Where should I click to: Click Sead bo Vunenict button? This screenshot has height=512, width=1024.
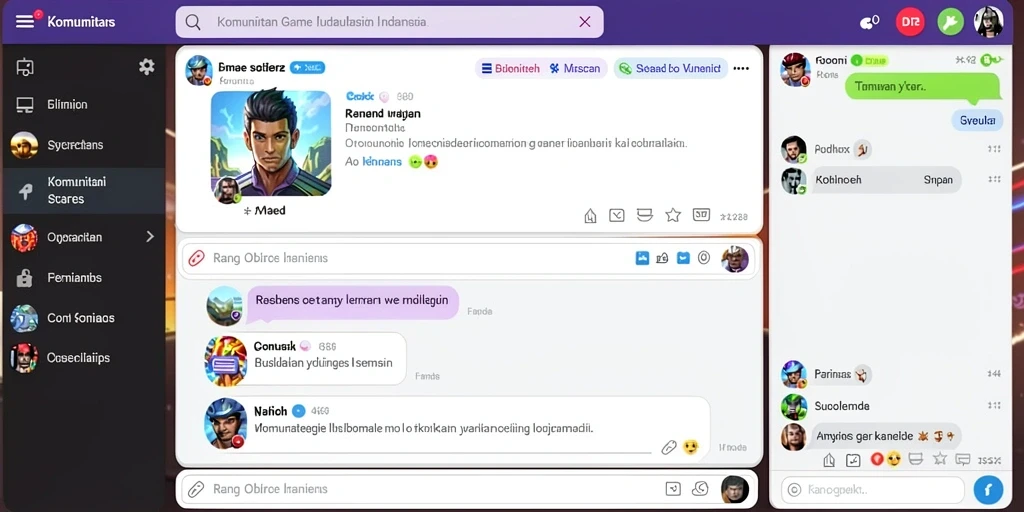click(670, 68)
